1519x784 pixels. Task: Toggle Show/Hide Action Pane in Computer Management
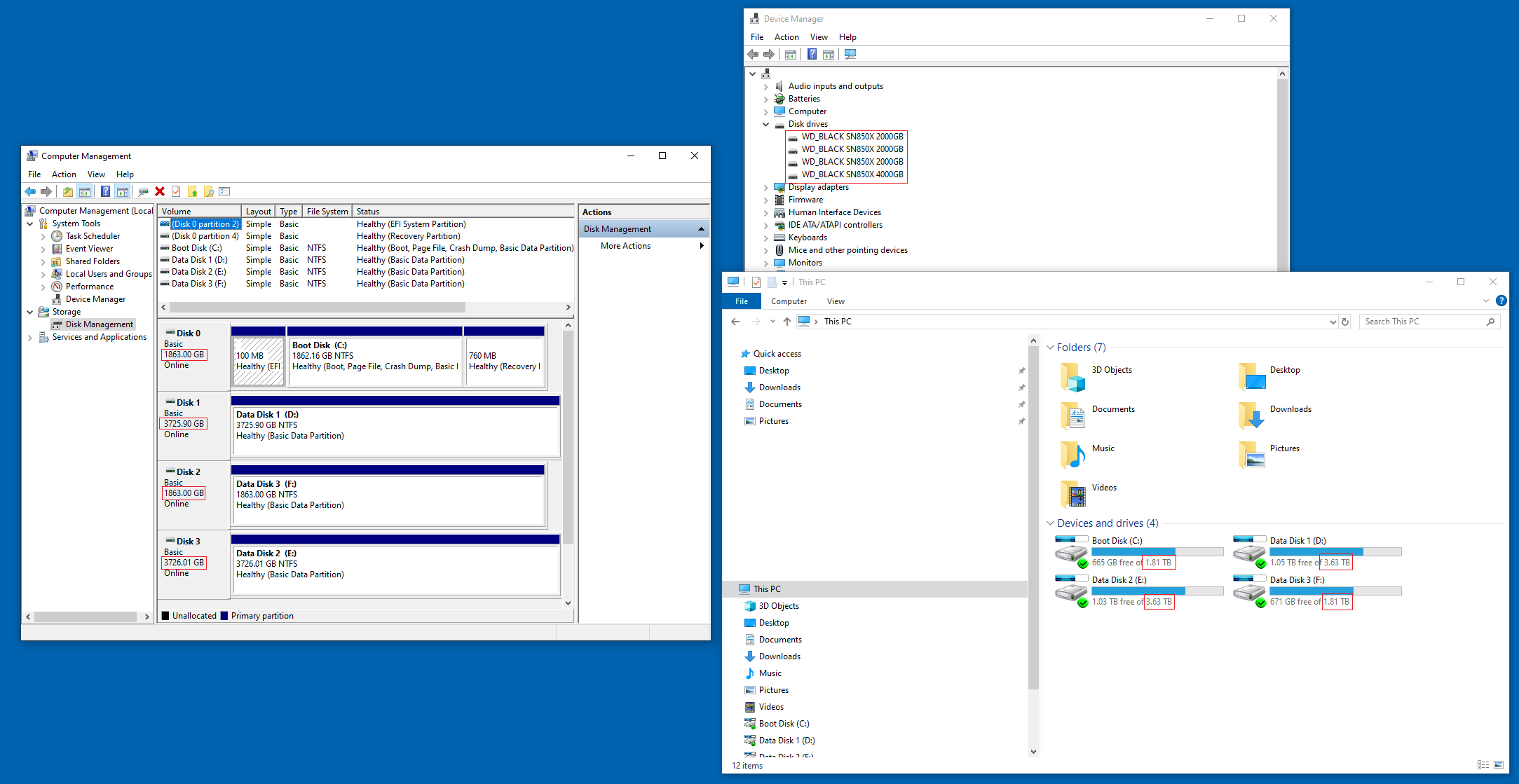pos(123,191)
